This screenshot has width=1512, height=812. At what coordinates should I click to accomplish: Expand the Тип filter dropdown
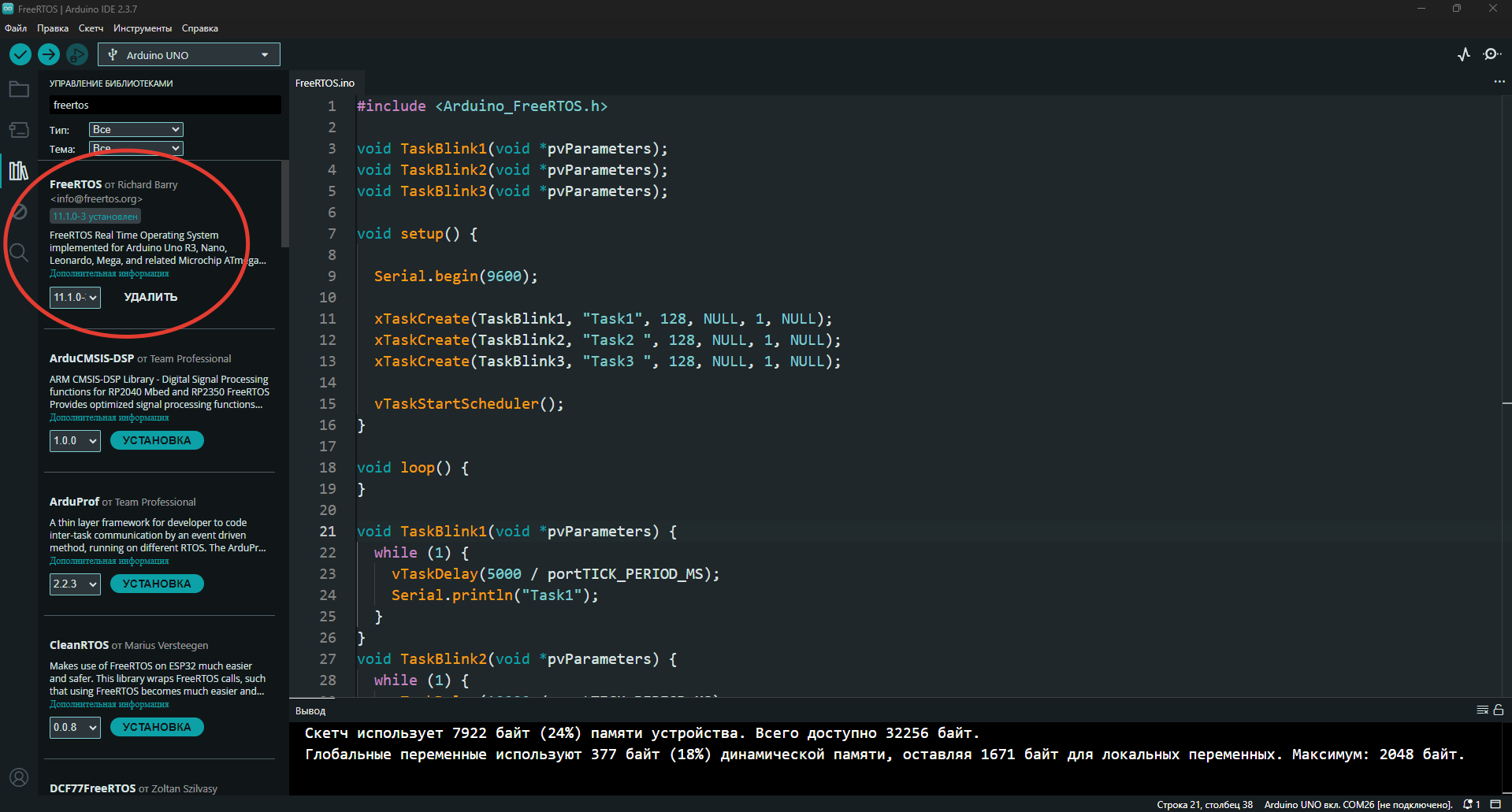(136, 129)
